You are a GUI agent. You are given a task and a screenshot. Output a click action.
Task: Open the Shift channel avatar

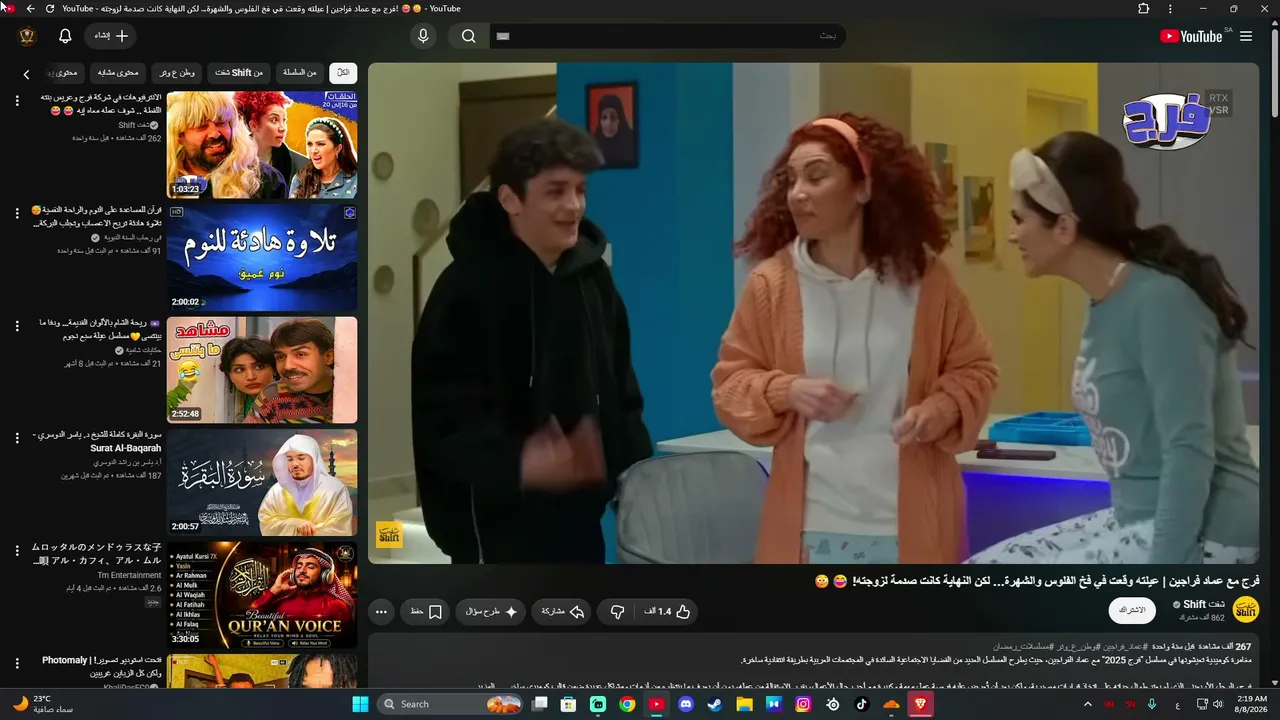[1245, 609]
